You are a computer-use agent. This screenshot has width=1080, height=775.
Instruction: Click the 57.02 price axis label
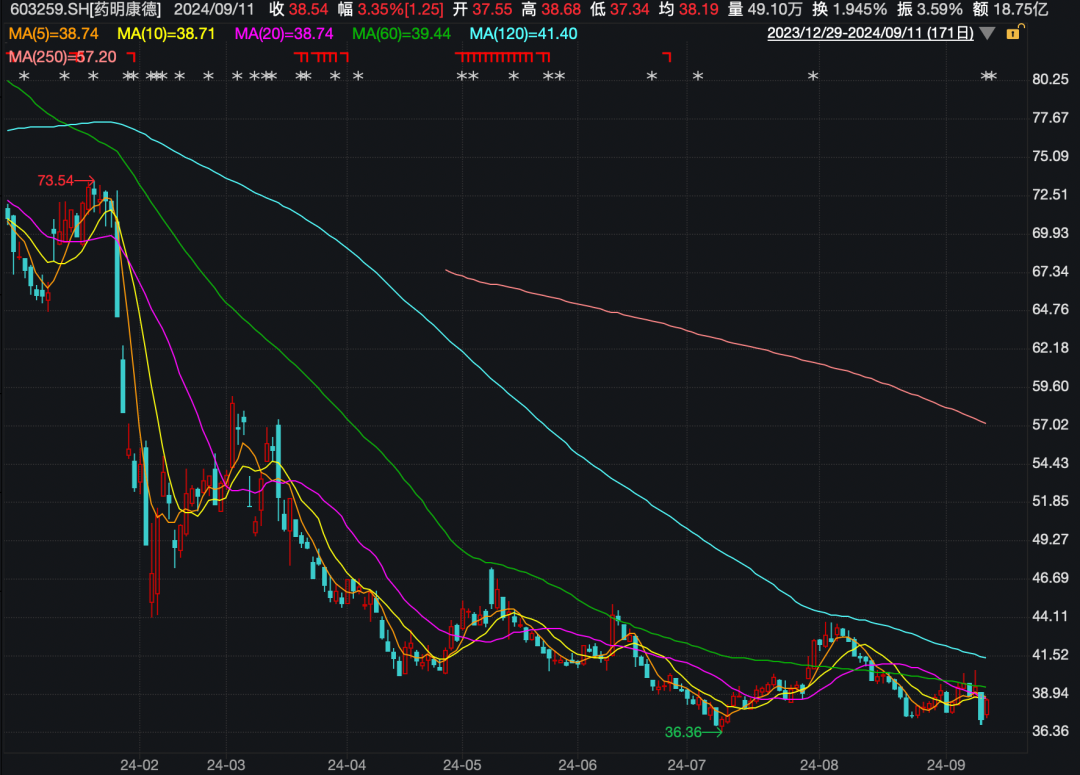coord(1050,425)
